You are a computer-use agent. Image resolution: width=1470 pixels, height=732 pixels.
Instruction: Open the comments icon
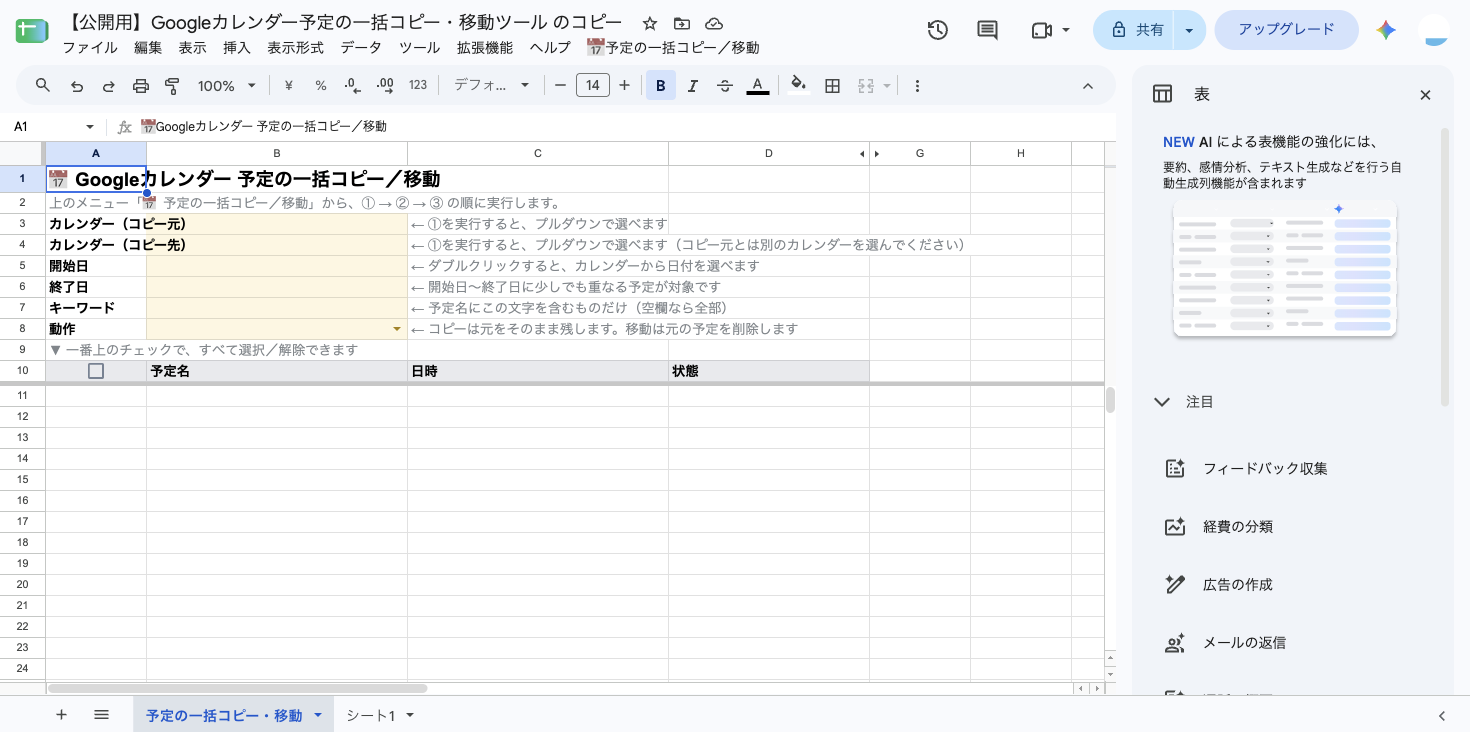(x=987, y=30)
